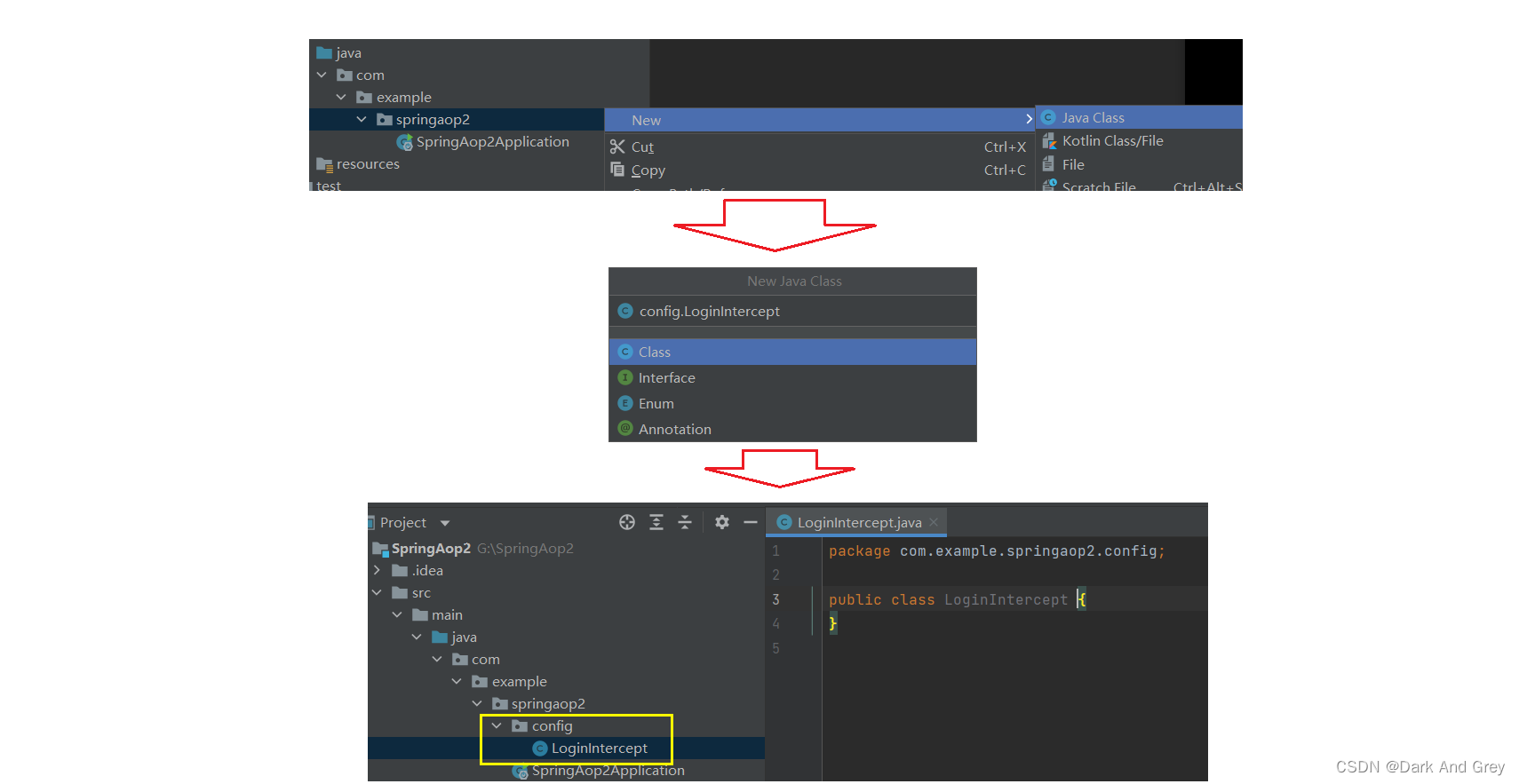Open the Project view dropdown arrow

[x=445, y=523]
